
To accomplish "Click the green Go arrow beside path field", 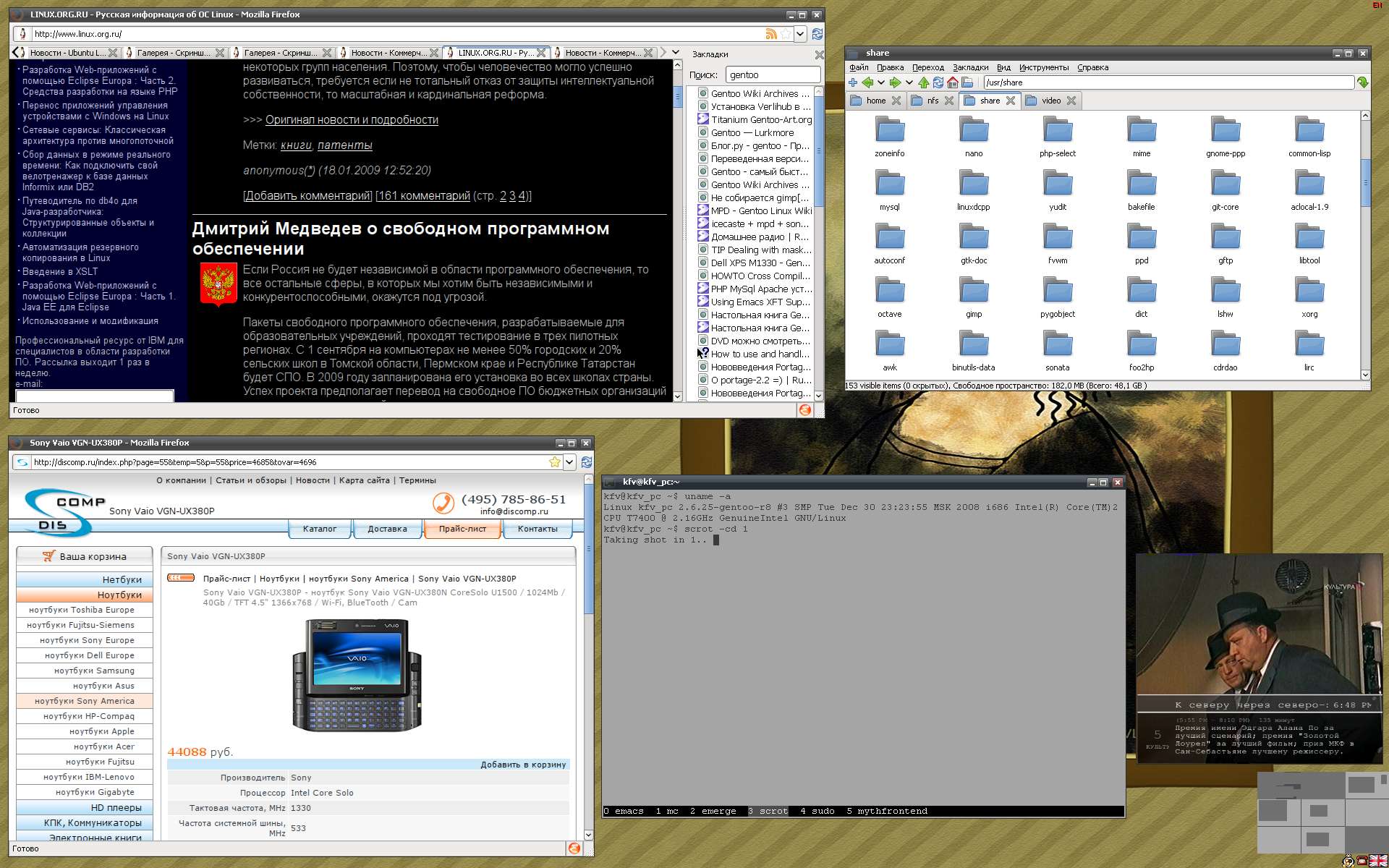I will pos(1362,82).
